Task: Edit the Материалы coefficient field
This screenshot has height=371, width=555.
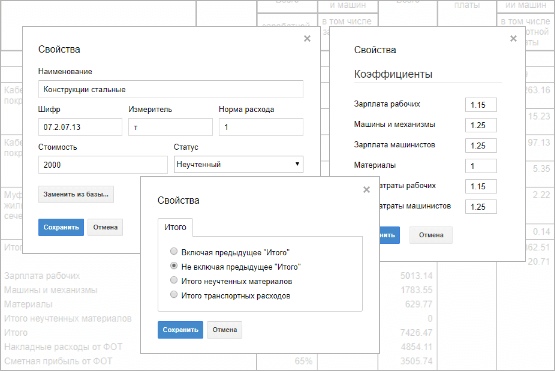Action: point(481,166)
